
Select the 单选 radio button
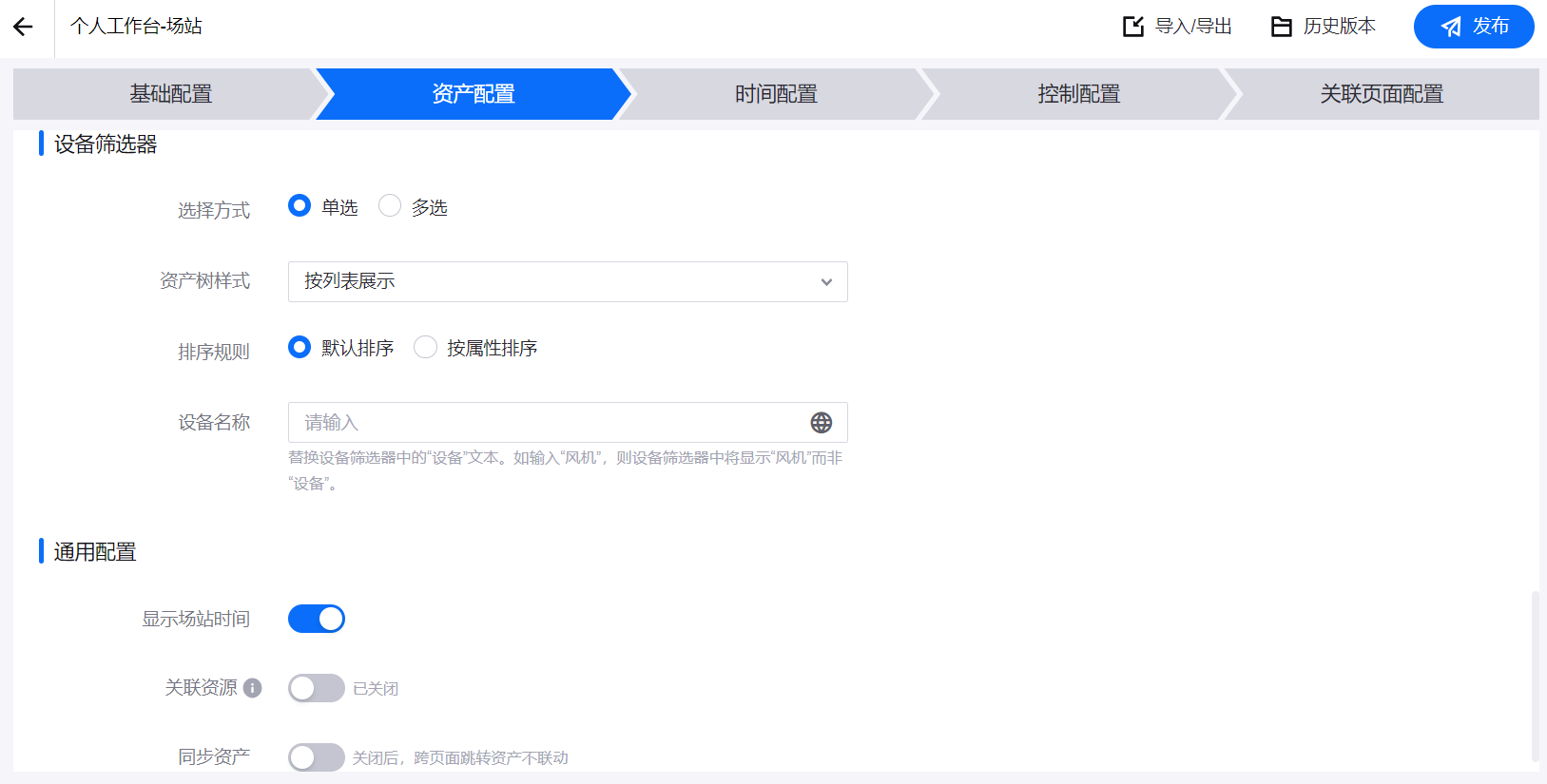(300, 206)
